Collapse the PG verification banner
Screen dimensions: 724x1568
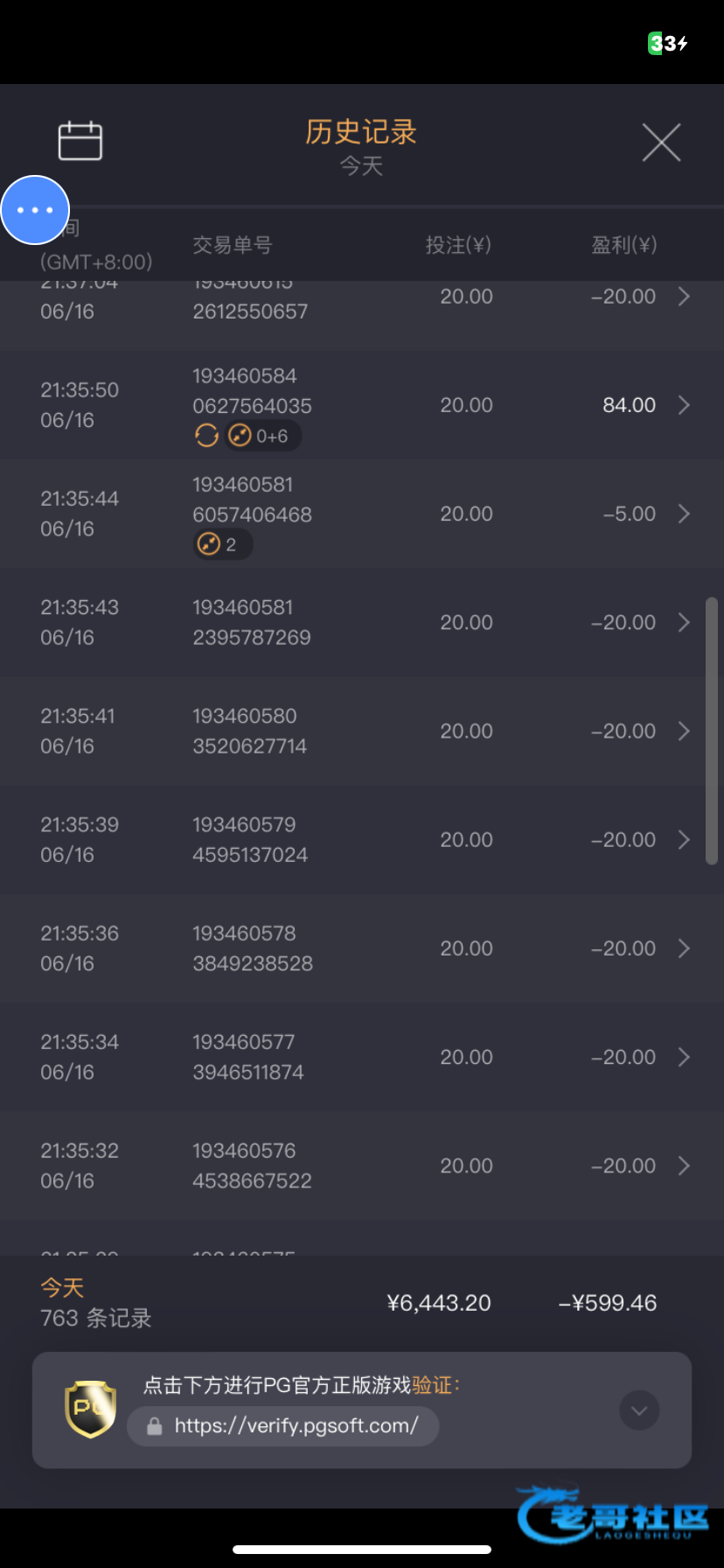click(639, 1410)
